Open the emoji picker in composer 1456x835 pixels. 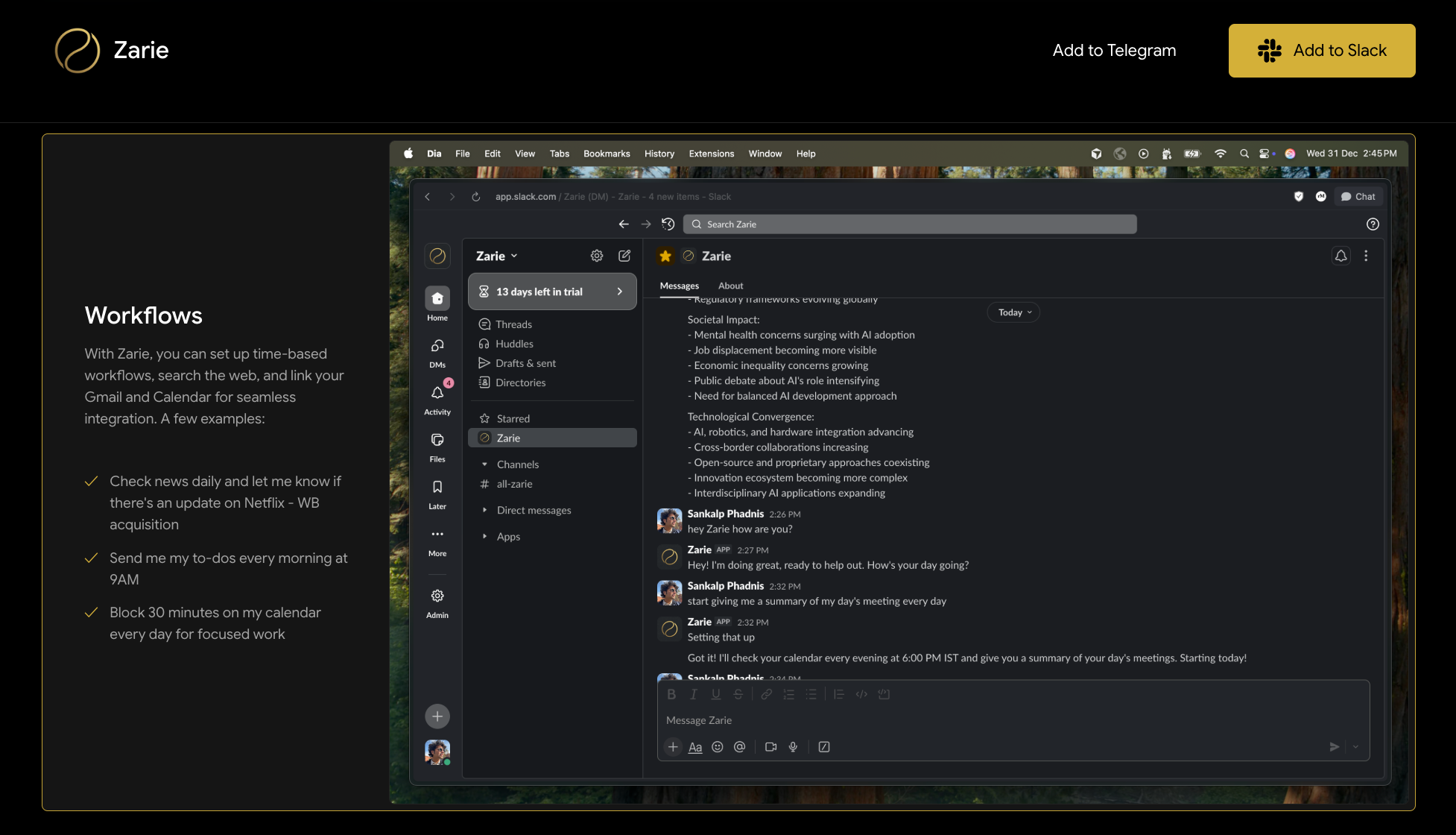click(718, 746)
